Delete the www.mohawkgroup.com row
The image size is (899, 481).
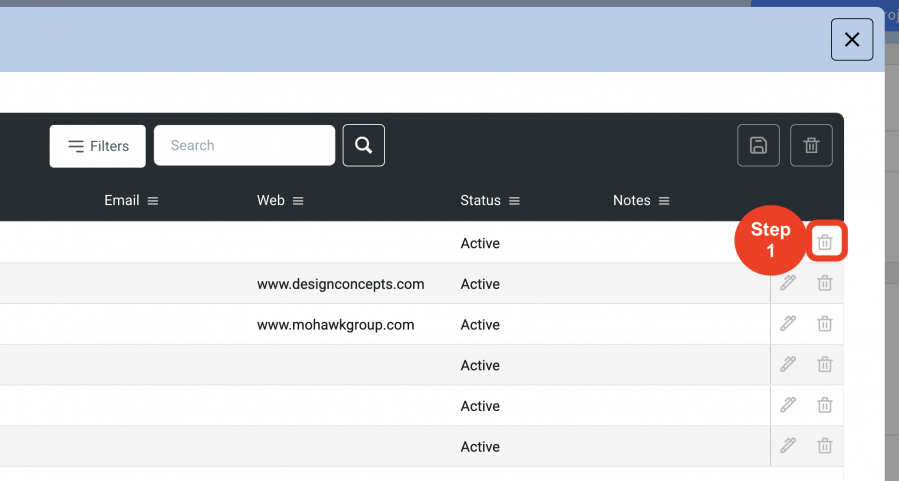(824, 323)
